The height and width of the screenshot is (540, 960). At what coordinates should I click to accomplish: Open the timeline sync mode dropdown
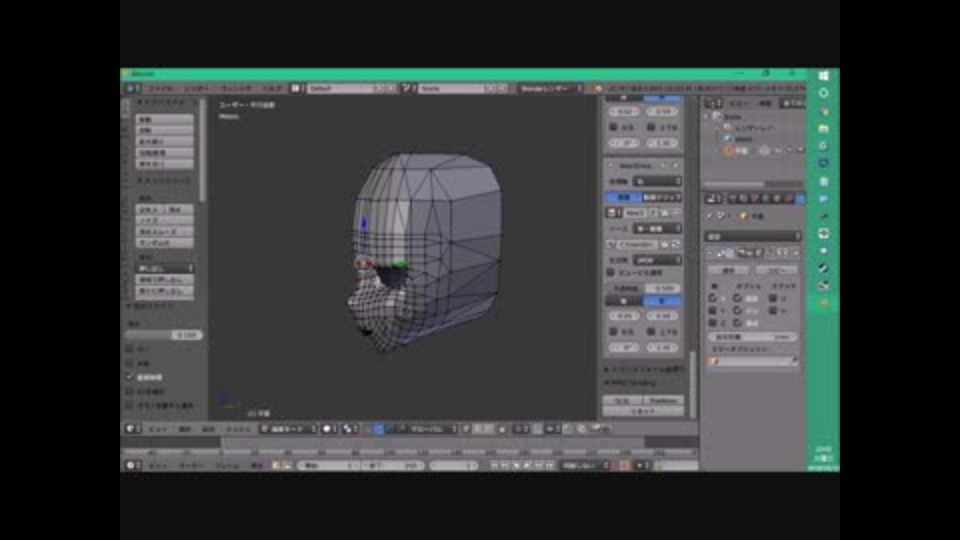click(585, 465)
